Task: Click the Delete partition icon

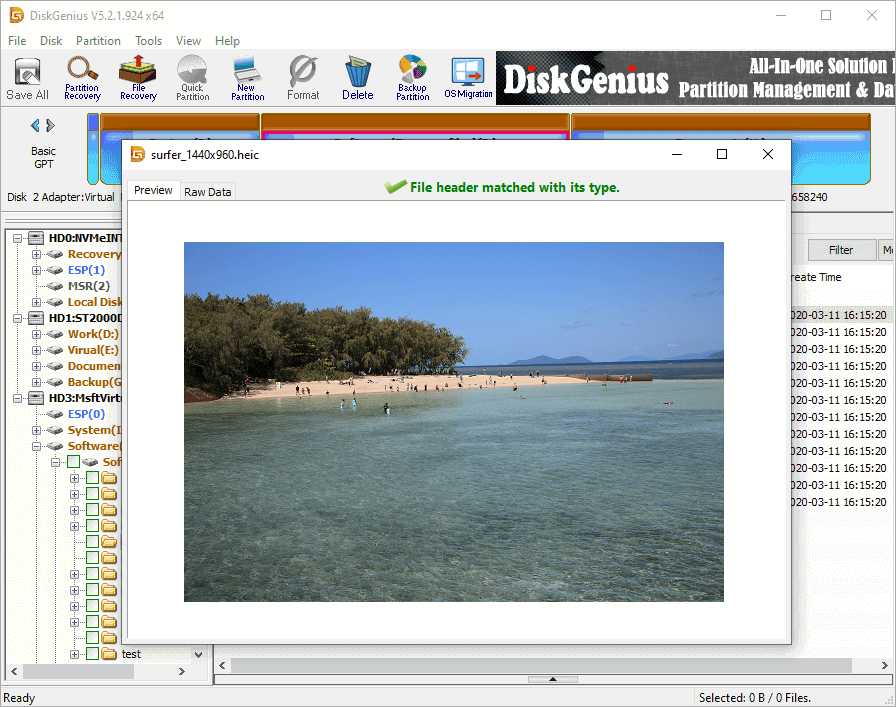Action: pyautogui.click(x=357, y=78)
